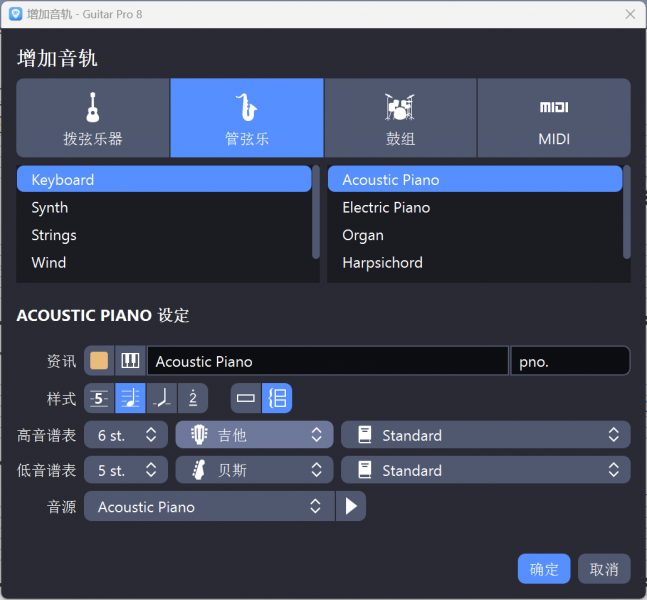Click the 确定 confirm button

tap(544, 569)
